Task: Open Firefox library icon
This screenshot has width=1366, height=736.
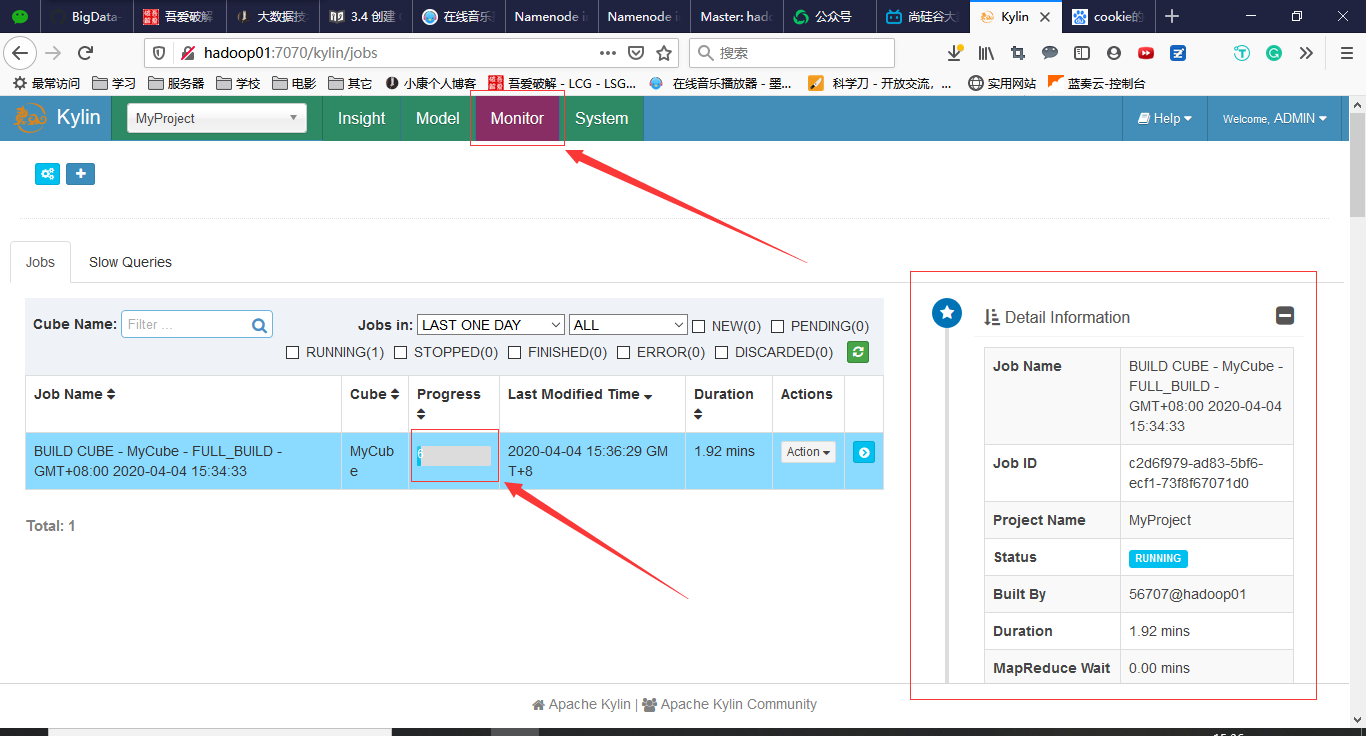Action: 987,53
